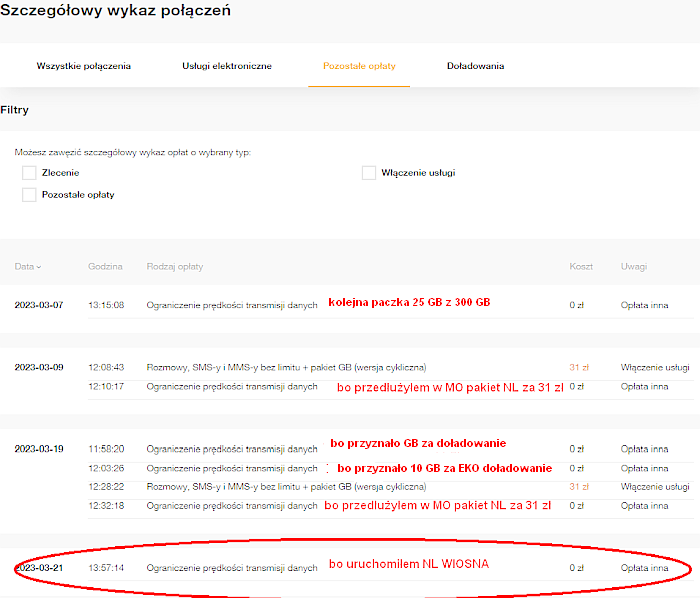Click the Koszt column header
This screenshot has width=700, height=598.
[x=581, y=267]
